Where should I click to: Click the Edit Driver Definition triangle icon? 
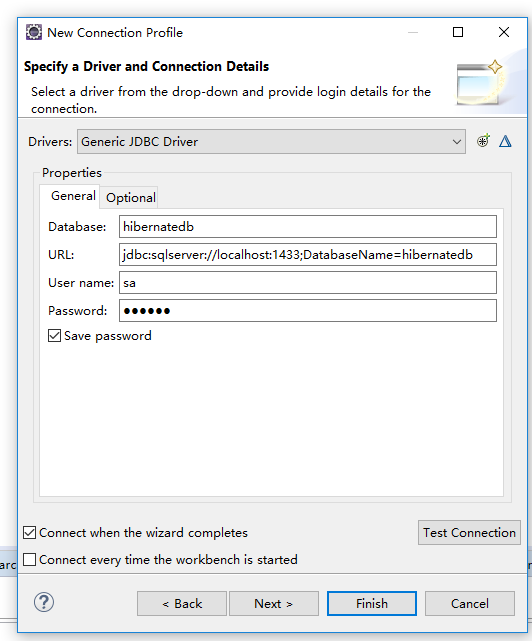[505, 141]
